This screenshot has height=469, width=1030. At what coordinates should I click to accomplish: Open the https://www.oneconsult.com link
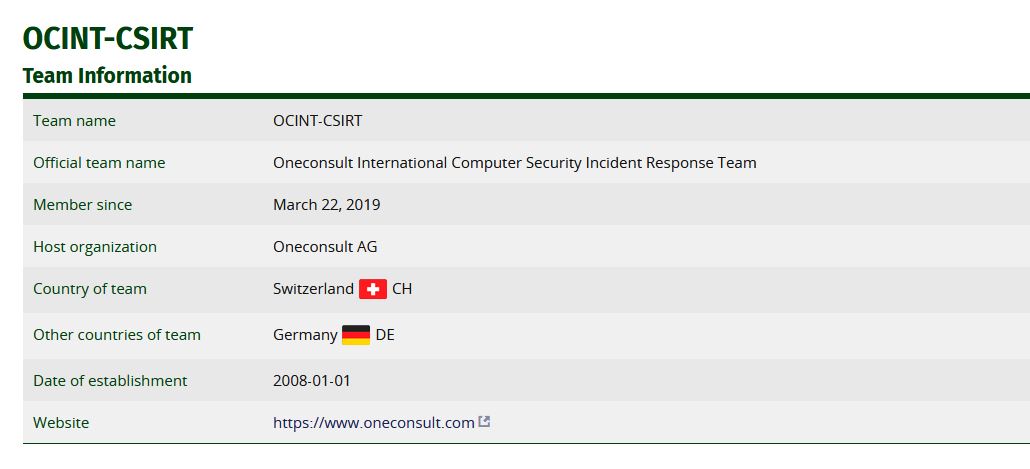374,423
